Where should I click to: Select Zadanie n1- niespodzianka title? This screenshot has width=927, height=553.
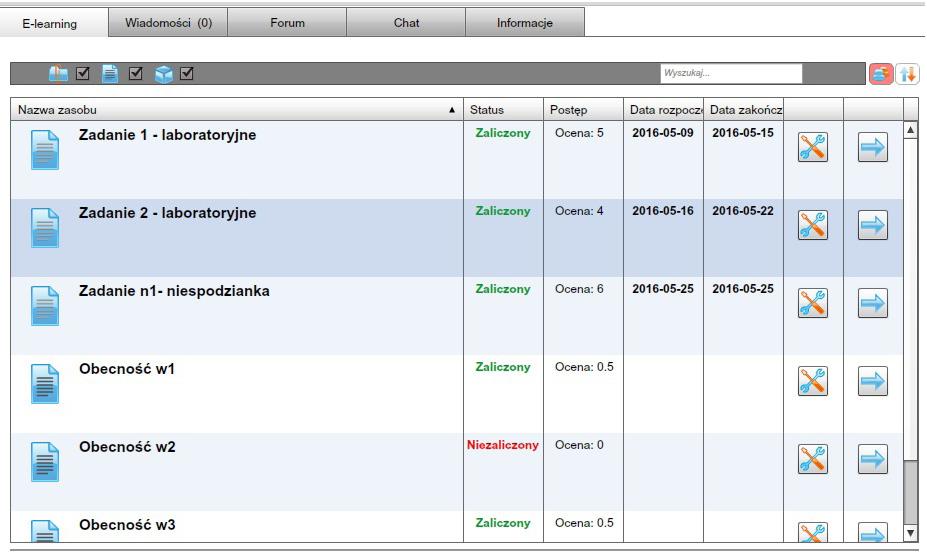click(174, 291)
